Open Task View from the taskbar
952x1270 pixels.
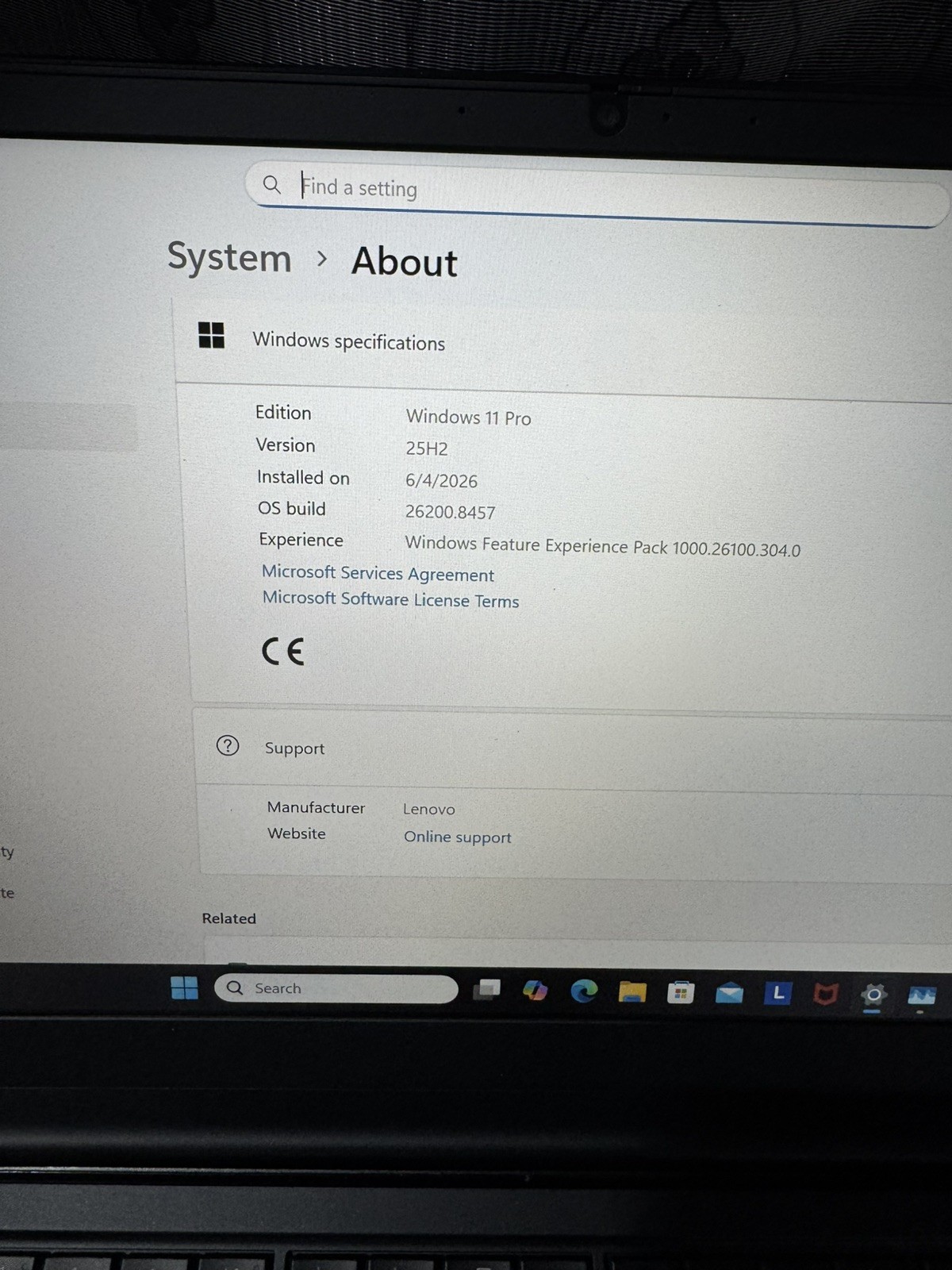click(x=487, y=989)
